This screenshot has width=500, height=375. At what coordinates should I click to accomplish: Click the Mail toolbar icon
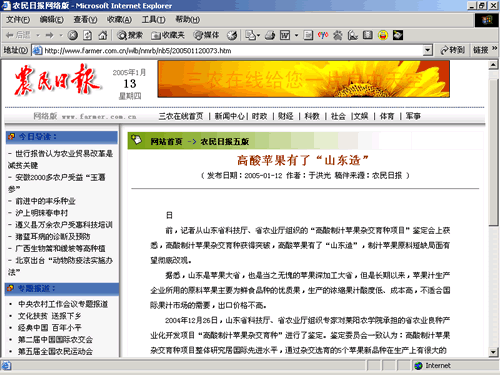(x=253, y=35)
